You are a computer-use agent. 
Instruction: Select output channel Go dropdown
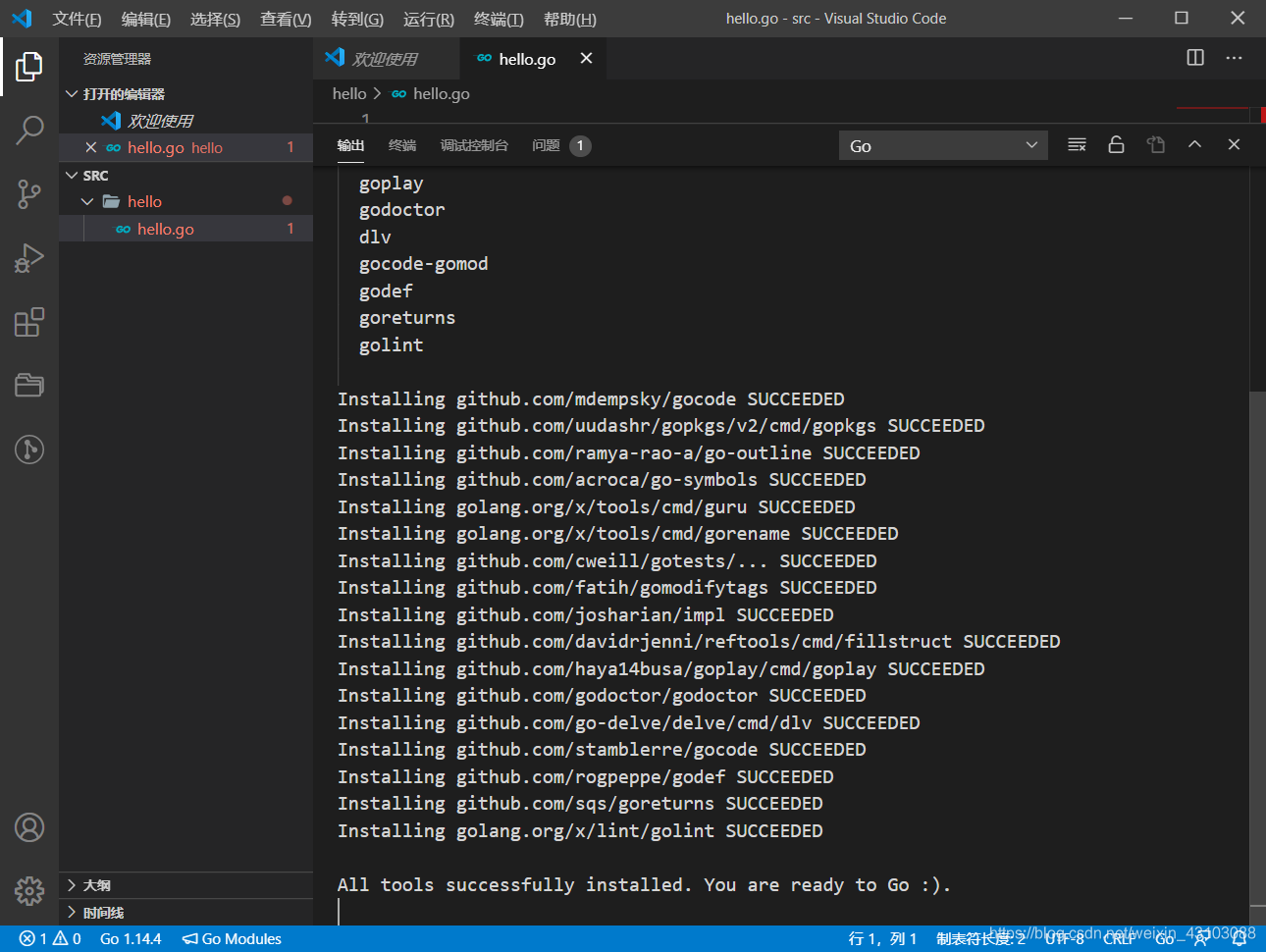coord(943,145)
